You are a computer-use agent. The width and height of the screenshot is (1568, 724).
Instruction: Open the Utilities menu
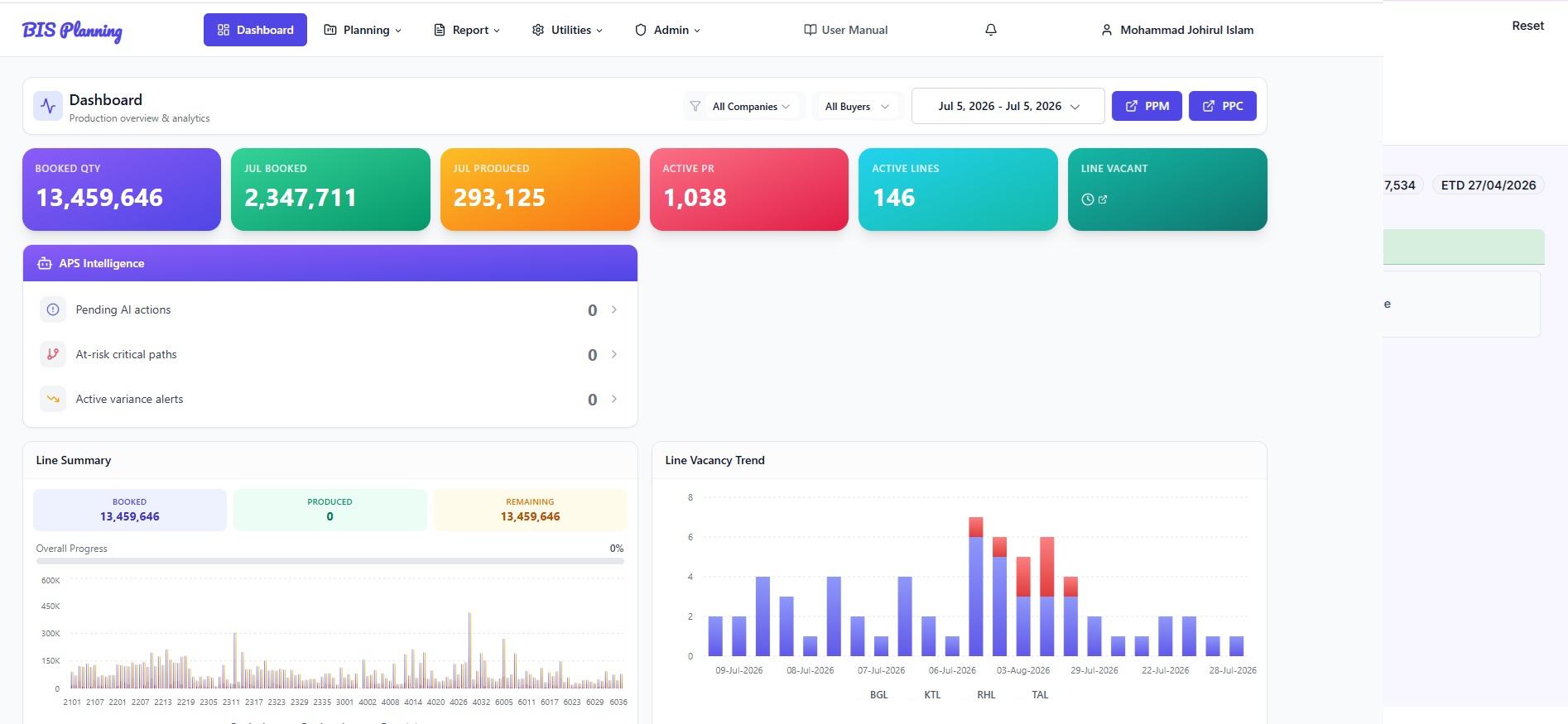567,30
